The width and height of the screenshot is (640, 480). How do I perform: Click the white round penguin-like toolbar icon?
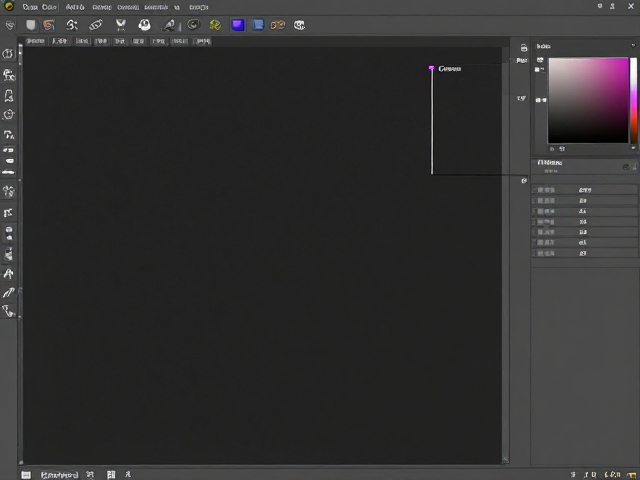pyautogui.click(x=144, y=25)
